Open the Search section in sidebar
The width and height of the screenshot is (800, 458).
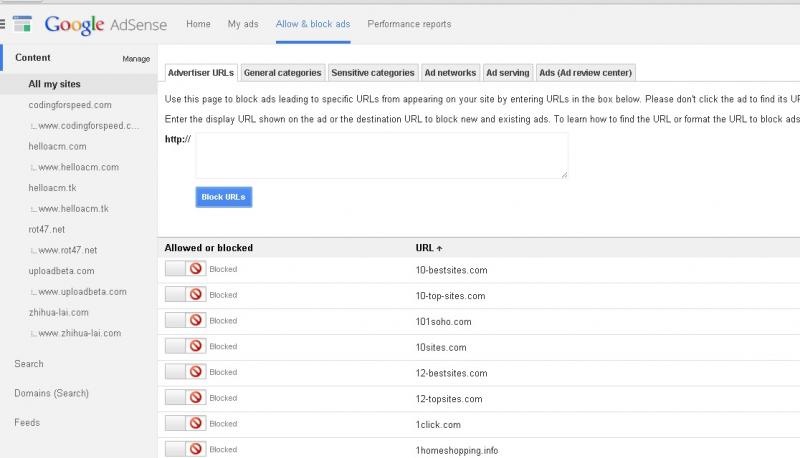pos(29,364)
